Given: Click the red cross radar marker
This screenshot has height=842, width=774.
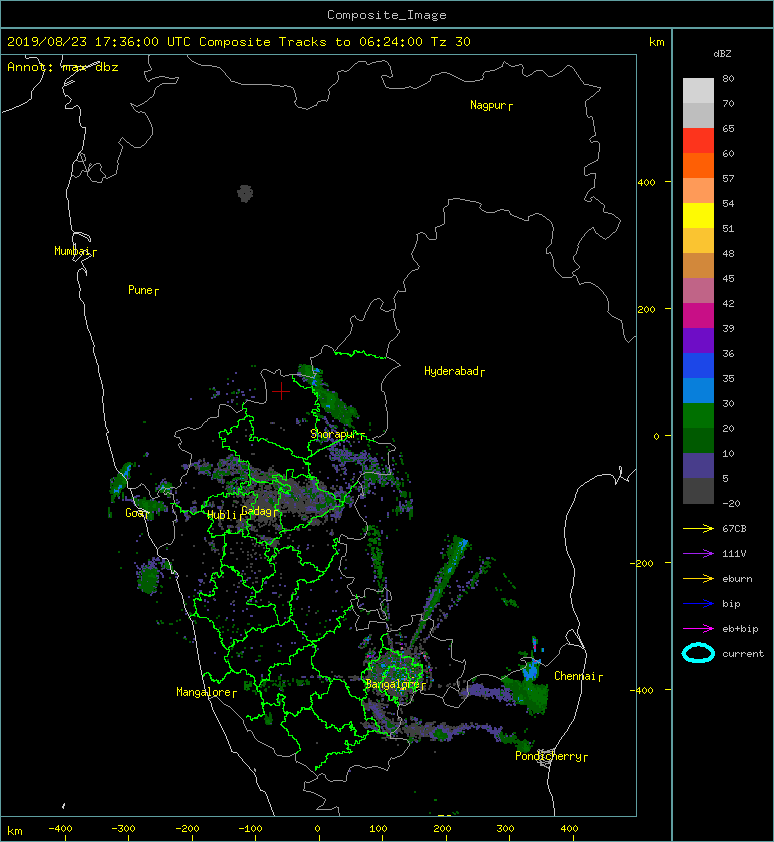Looking at the screenshot, I should [x=281, y=391].
